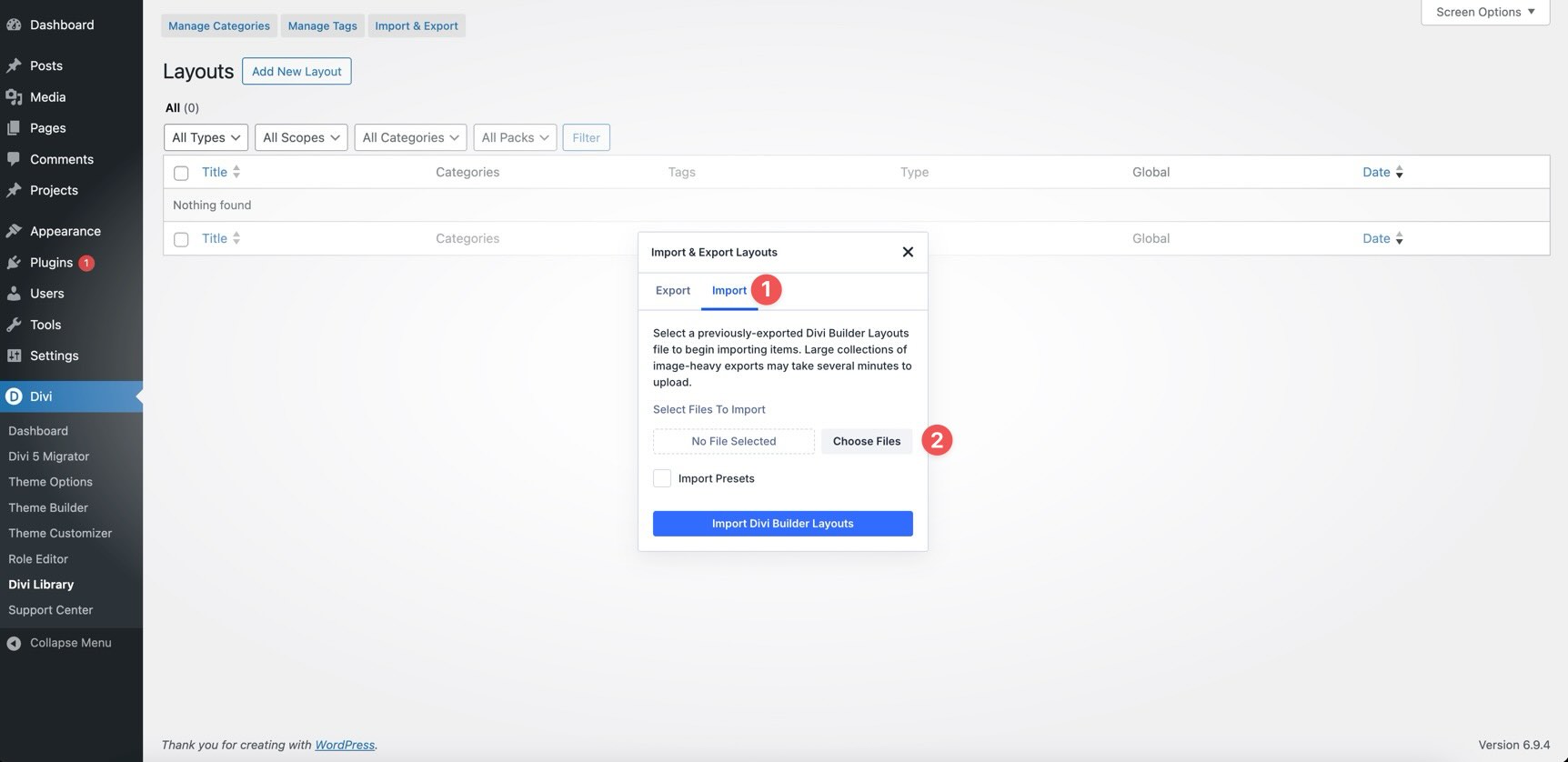
Task: Click the Appearance sidebar menu label
Action: coord(65,231)
